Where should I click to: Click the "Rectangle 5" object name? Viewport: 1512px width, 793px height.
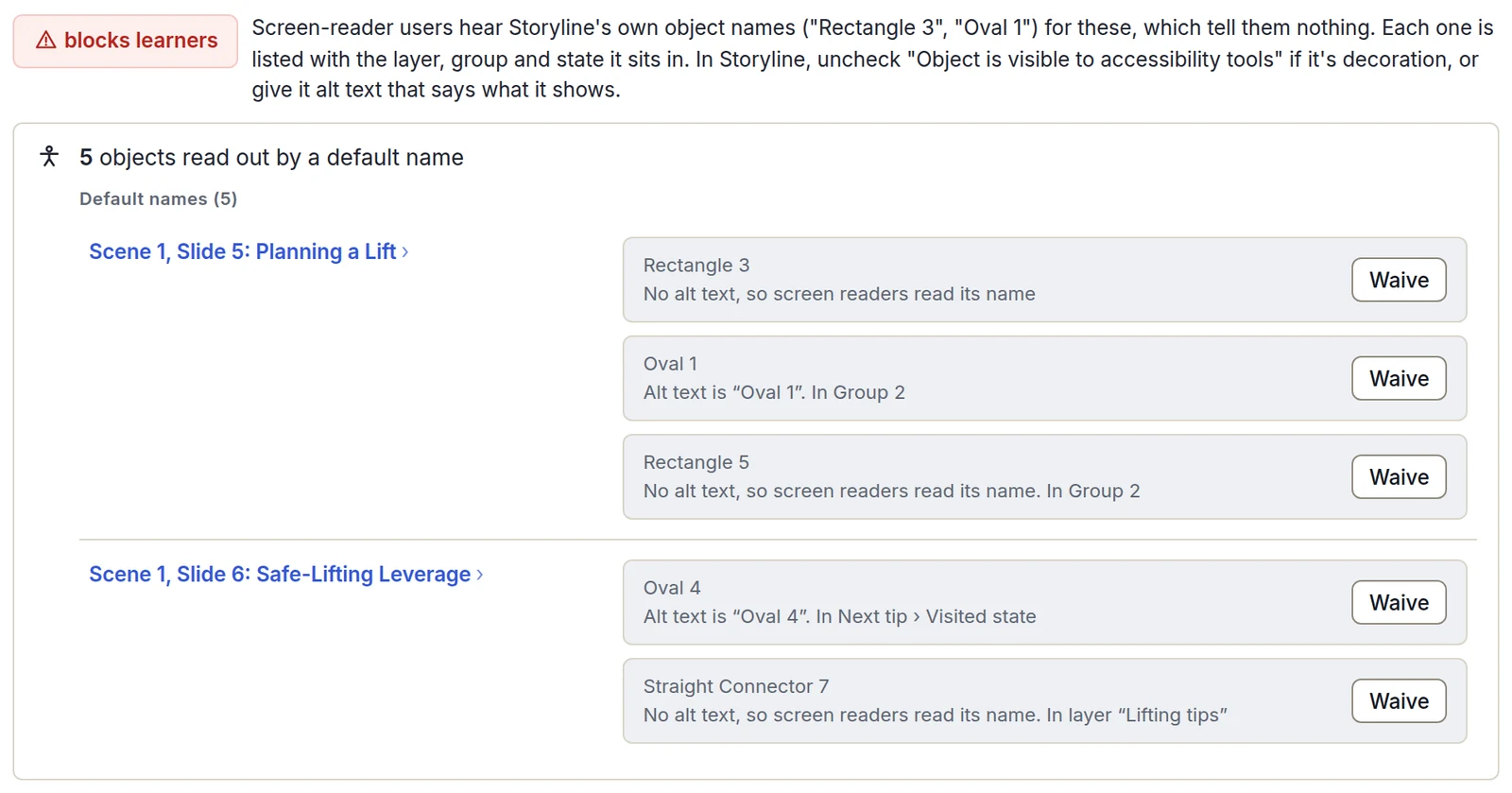coord(696,462)
